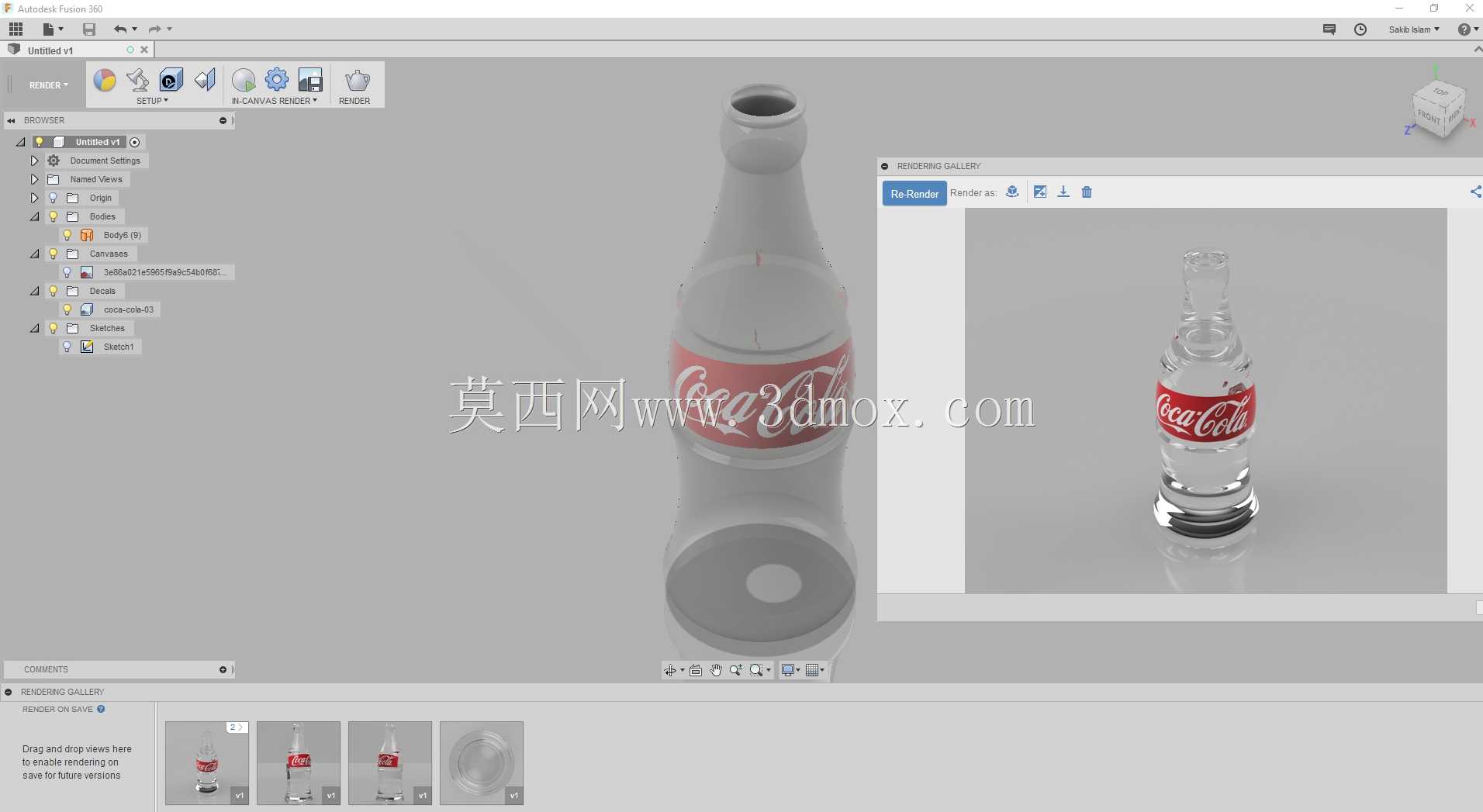Expand the COMMENTS panel dot
The height and width of the screenshot is (812, 1483).
(x=223, y=670)
